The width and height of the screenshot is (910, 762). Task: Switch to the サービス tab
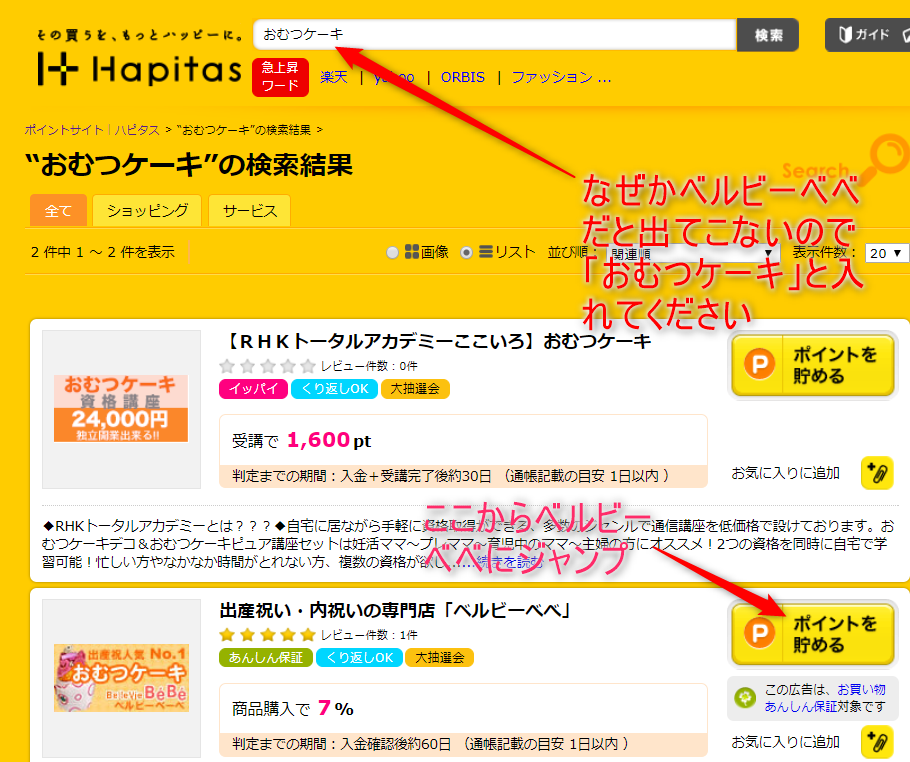point(250,210)
